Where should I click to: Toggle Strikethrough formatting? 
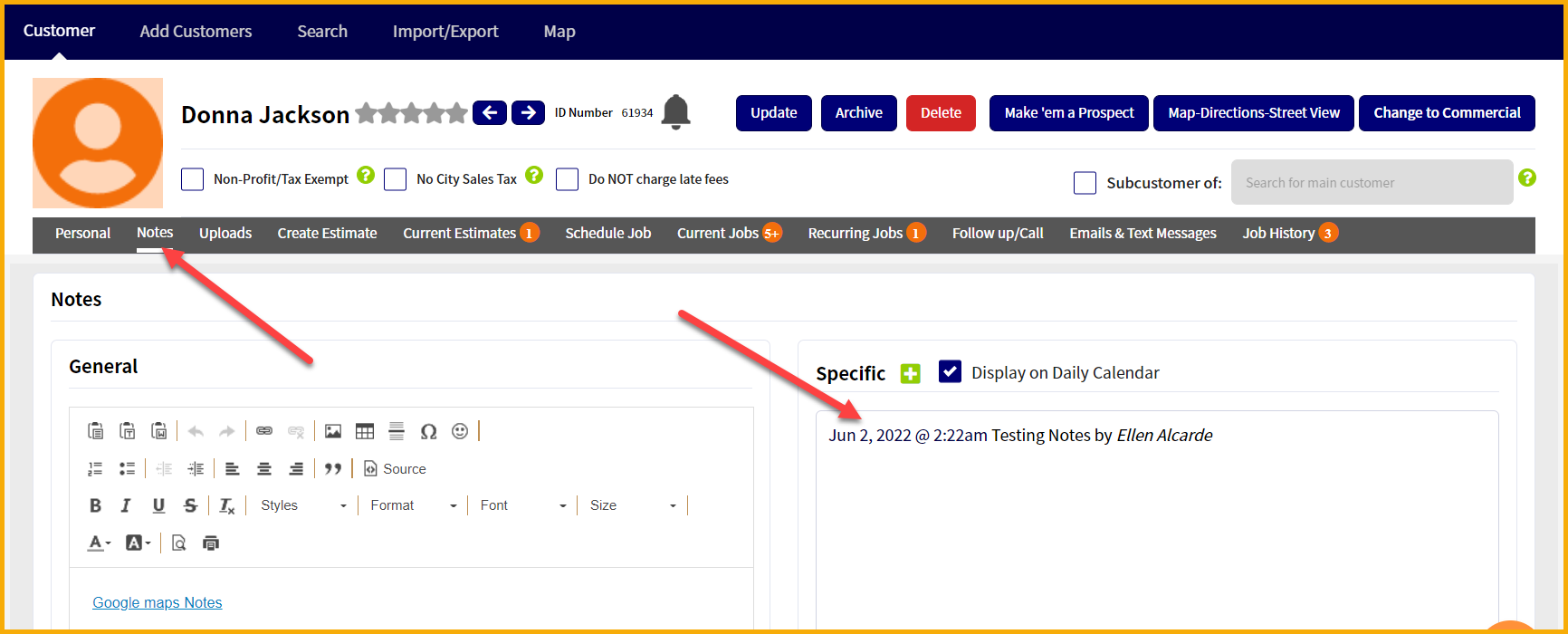190,505
